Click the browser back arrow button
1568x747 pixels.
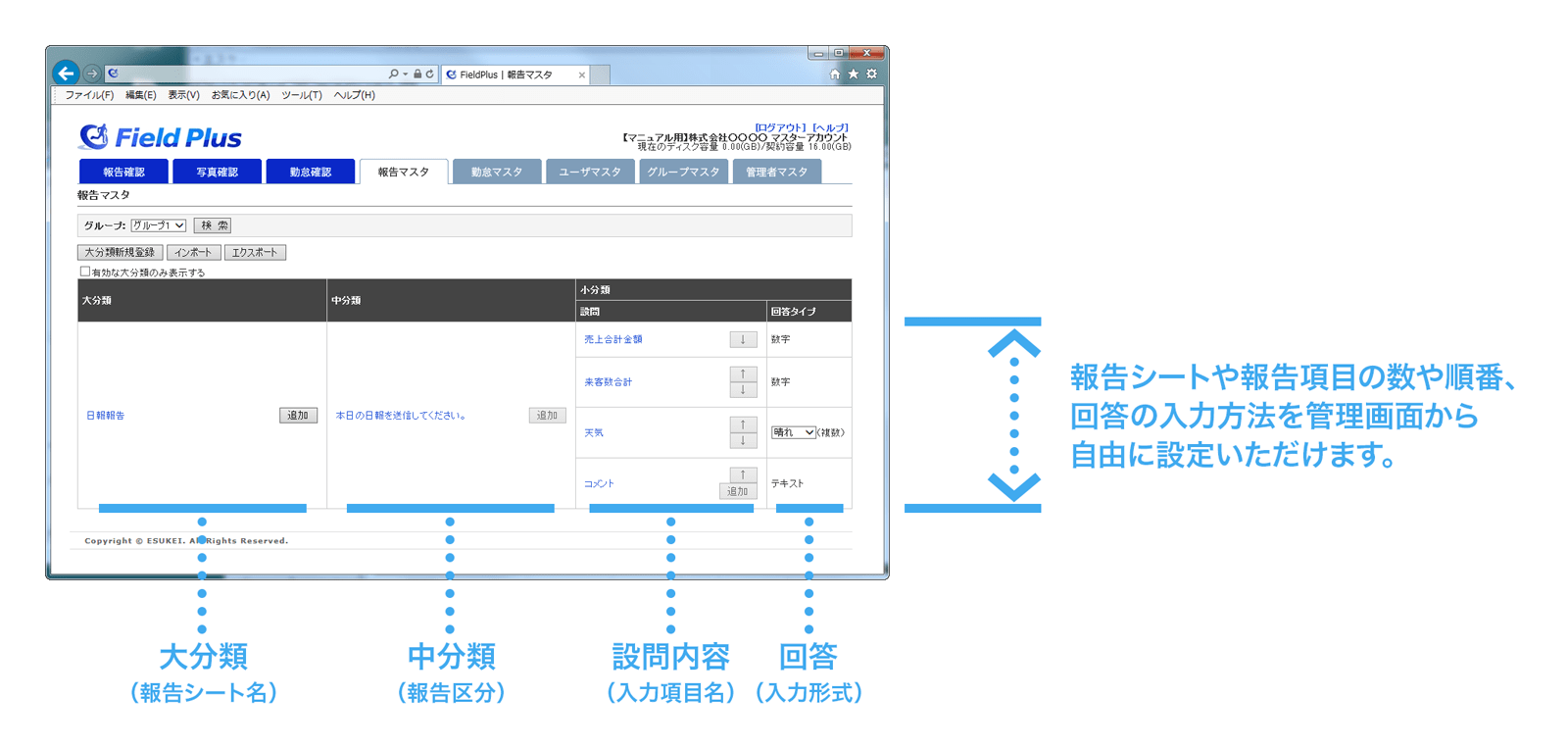point(66,73)
